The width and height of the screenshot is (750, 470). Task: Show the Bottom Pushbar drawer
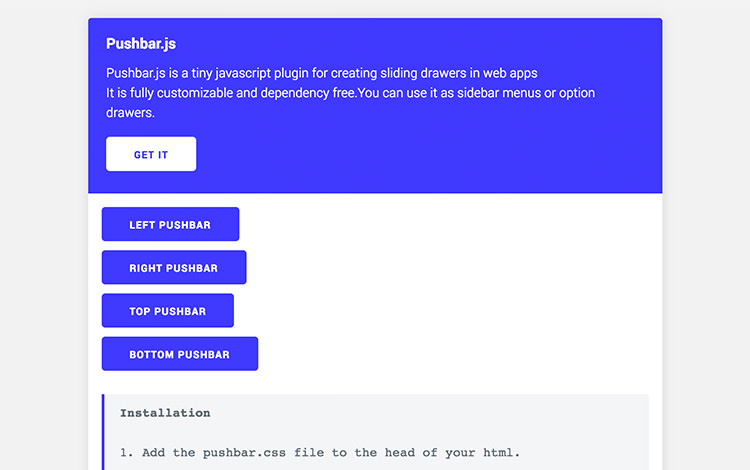pyautogui.click(x=179, y=354)
